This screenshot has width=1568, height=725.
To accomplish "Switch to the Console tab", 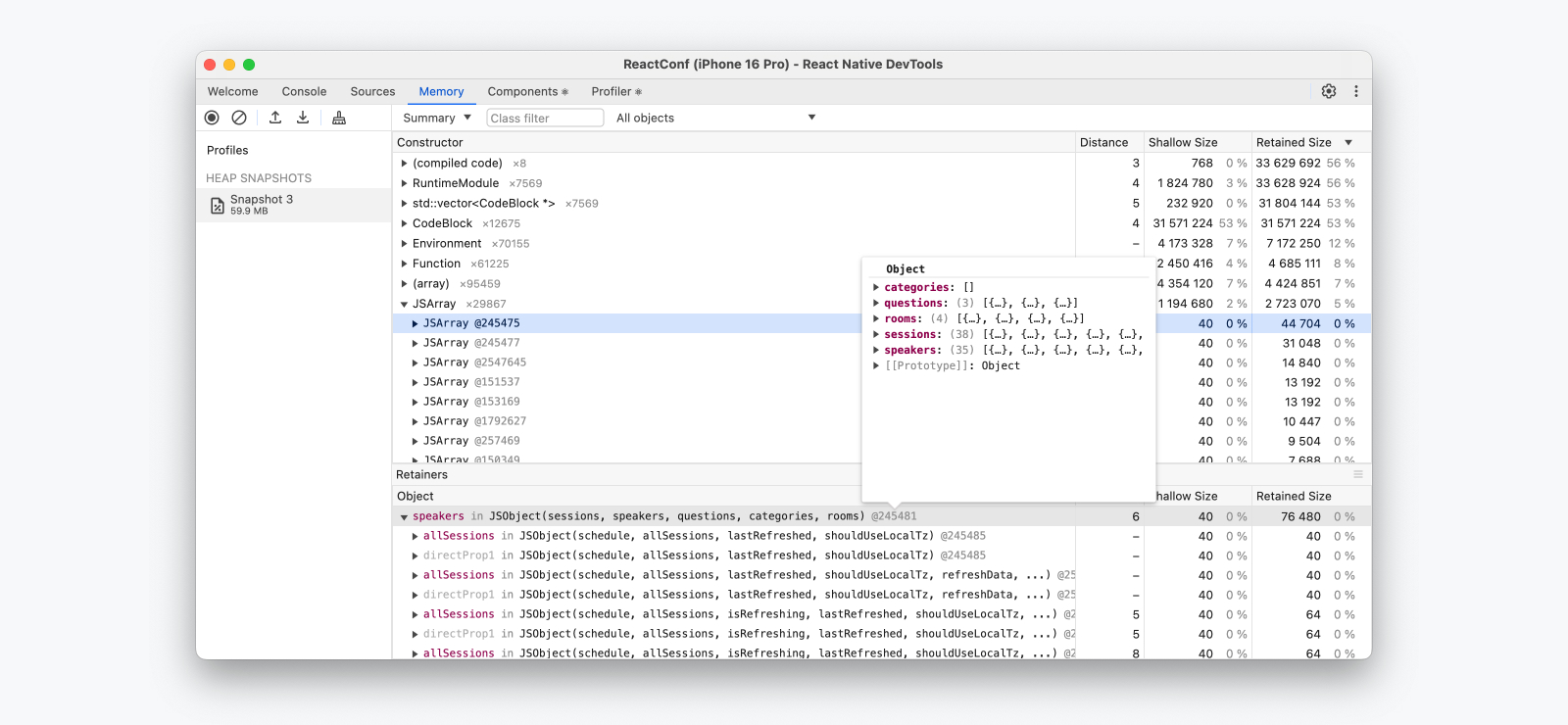I will [x=304, y=91].
